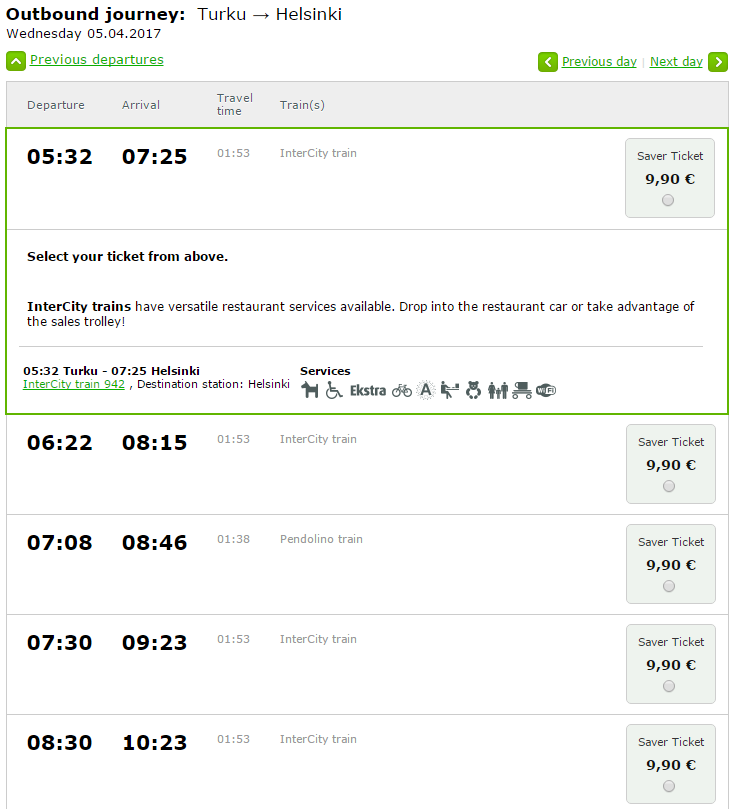Click the pet-friendly dog service icon
Image resolution: width=743 pixels, height=809 pixels.
[309, 390]
